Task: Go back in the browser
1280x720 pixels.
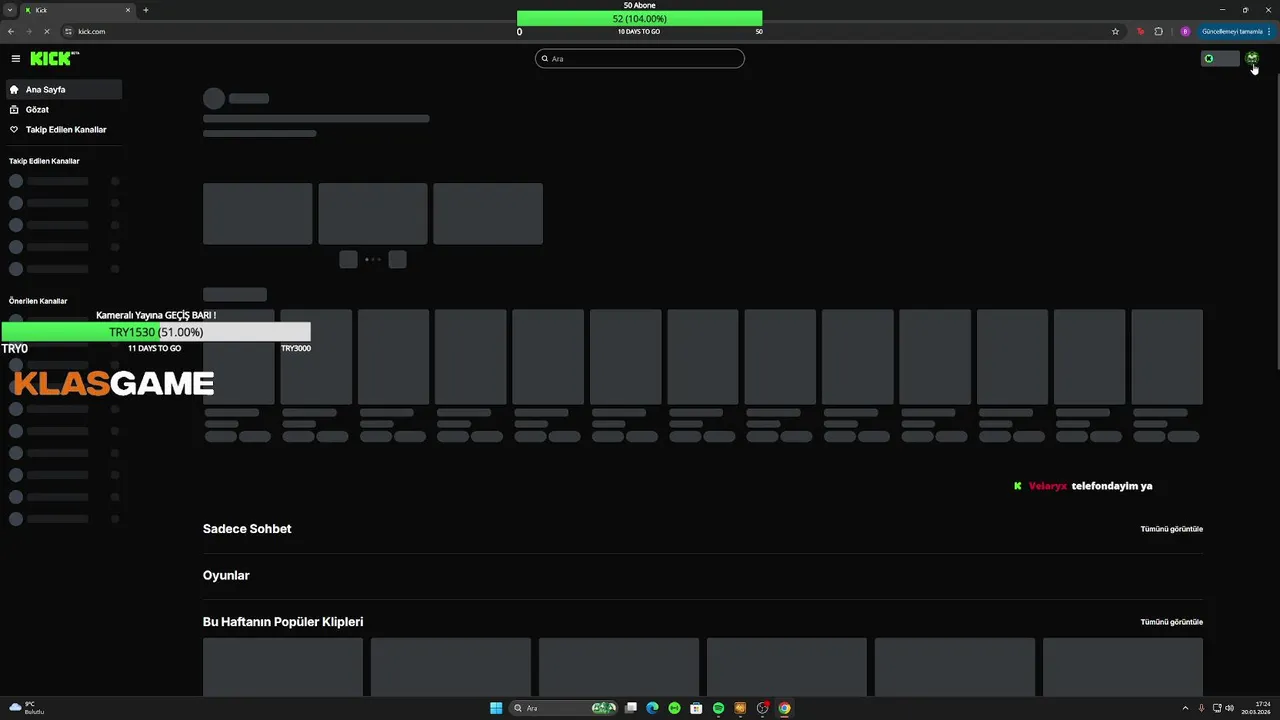Action: click(11, 31)
